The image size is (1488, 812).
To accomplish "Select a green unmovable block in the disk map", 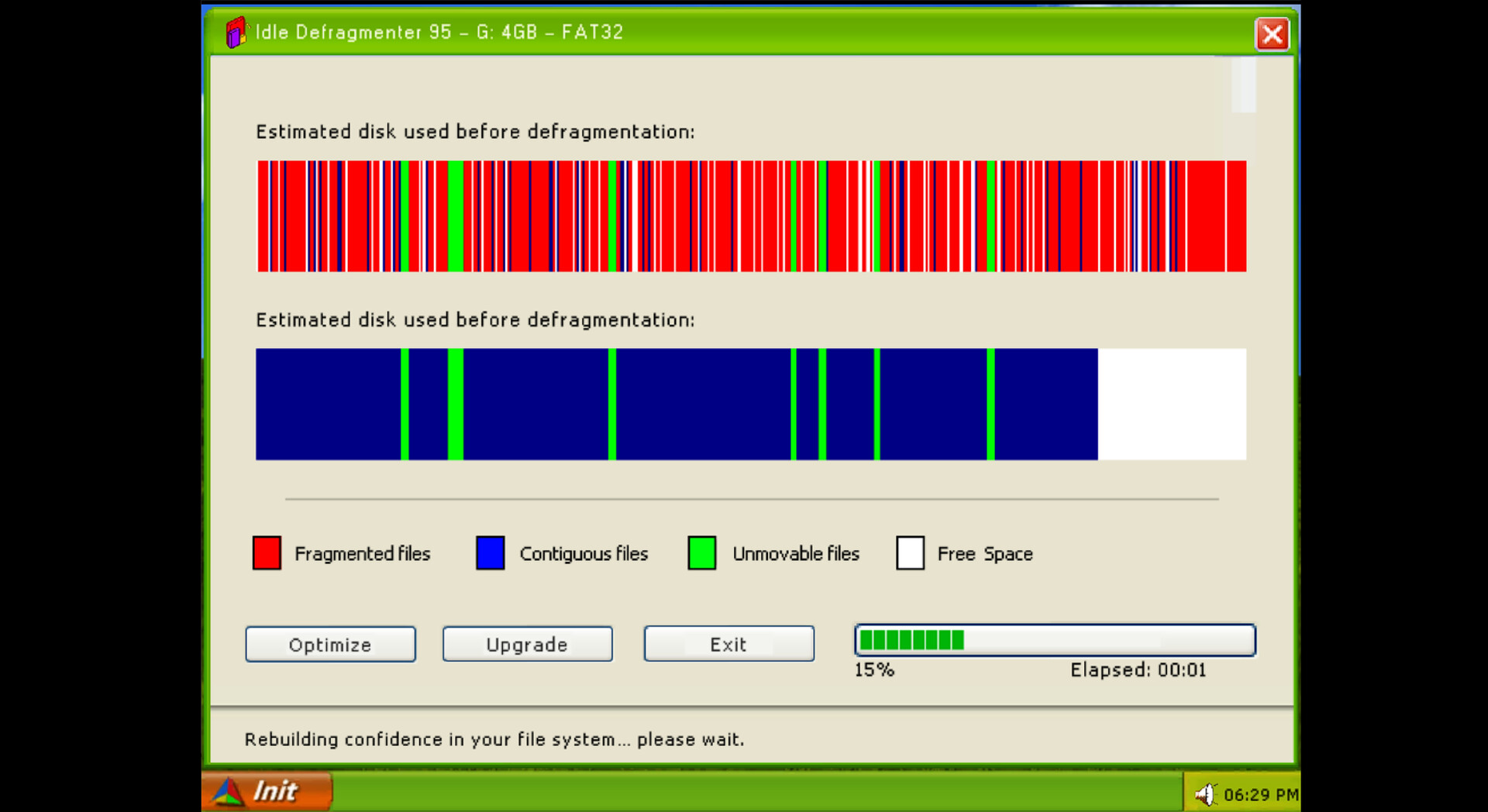I will [457, 403].
